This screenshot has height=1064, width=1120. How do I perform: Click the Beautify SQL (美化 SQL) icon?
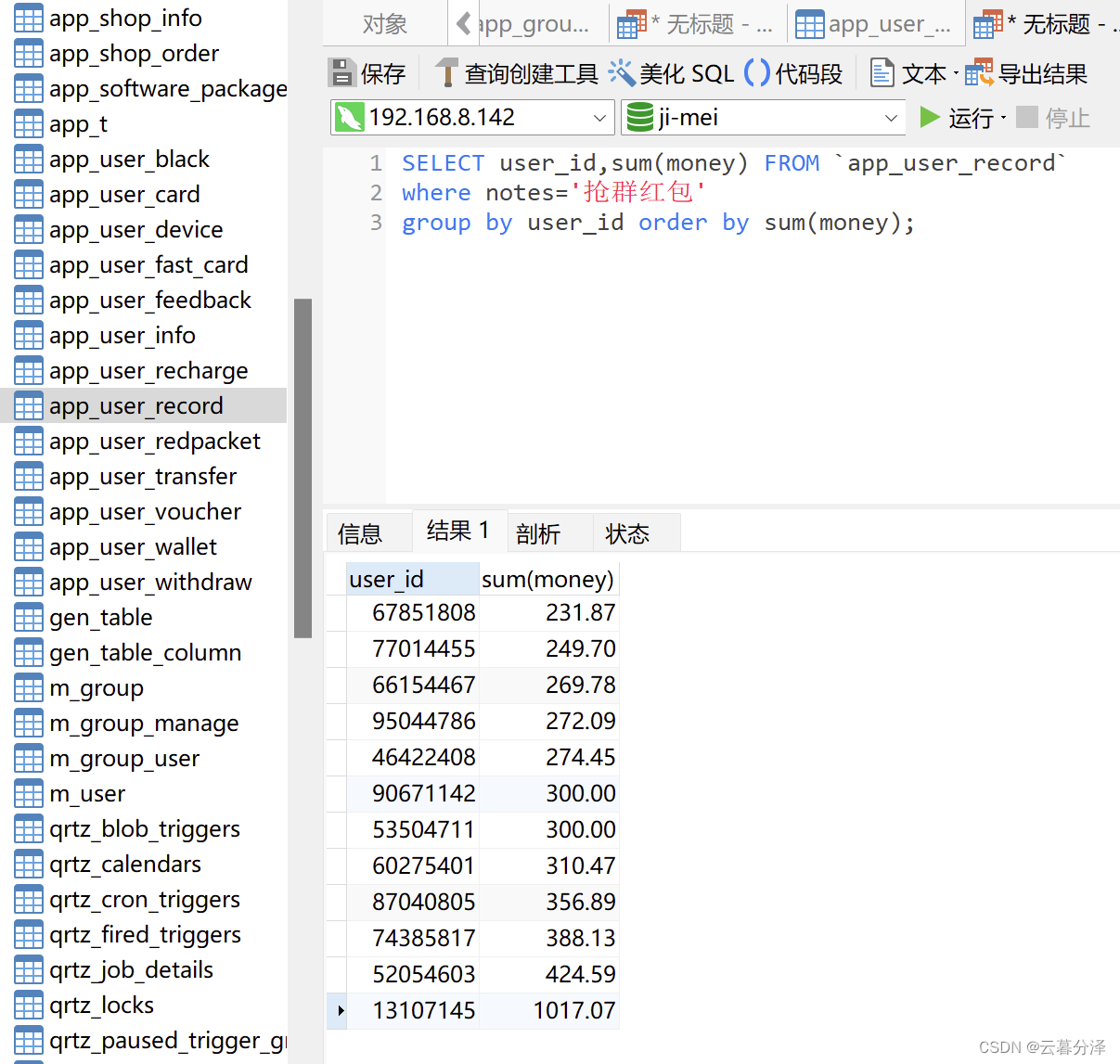coord(621,72)
